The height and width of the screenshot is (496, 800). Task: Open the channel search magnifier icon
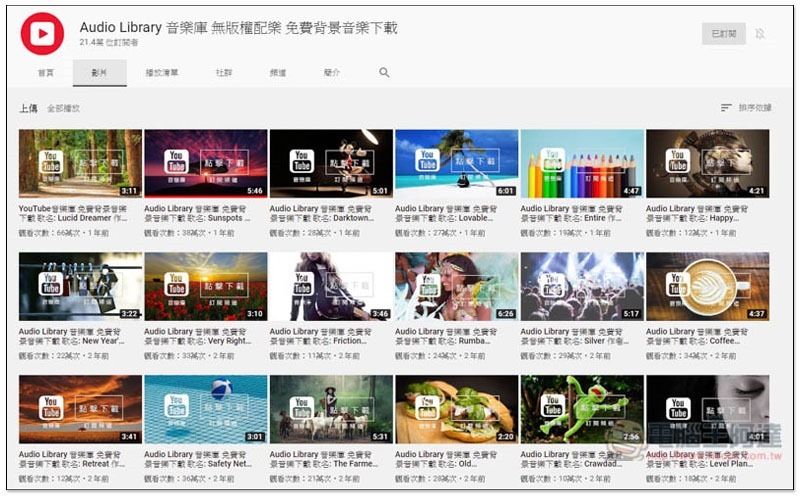click(x=384, y=73)
